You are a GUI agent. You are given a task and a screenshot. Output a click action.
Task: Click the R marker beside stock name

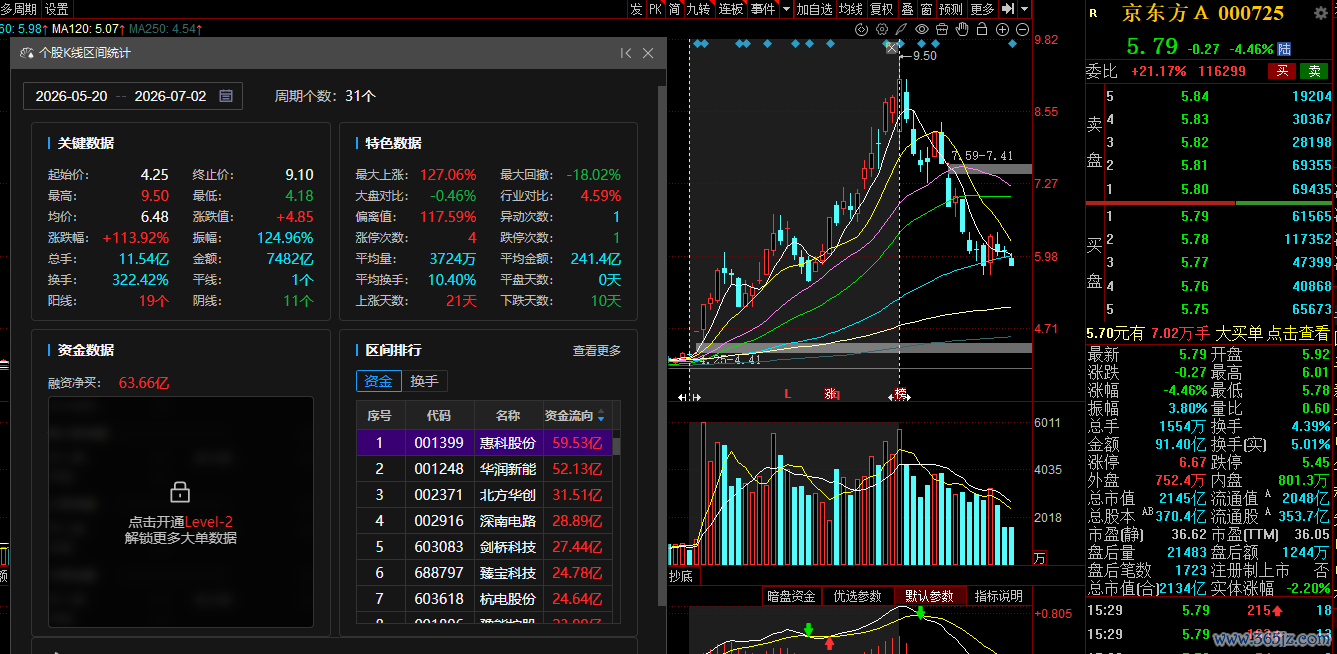[1093, 13]
